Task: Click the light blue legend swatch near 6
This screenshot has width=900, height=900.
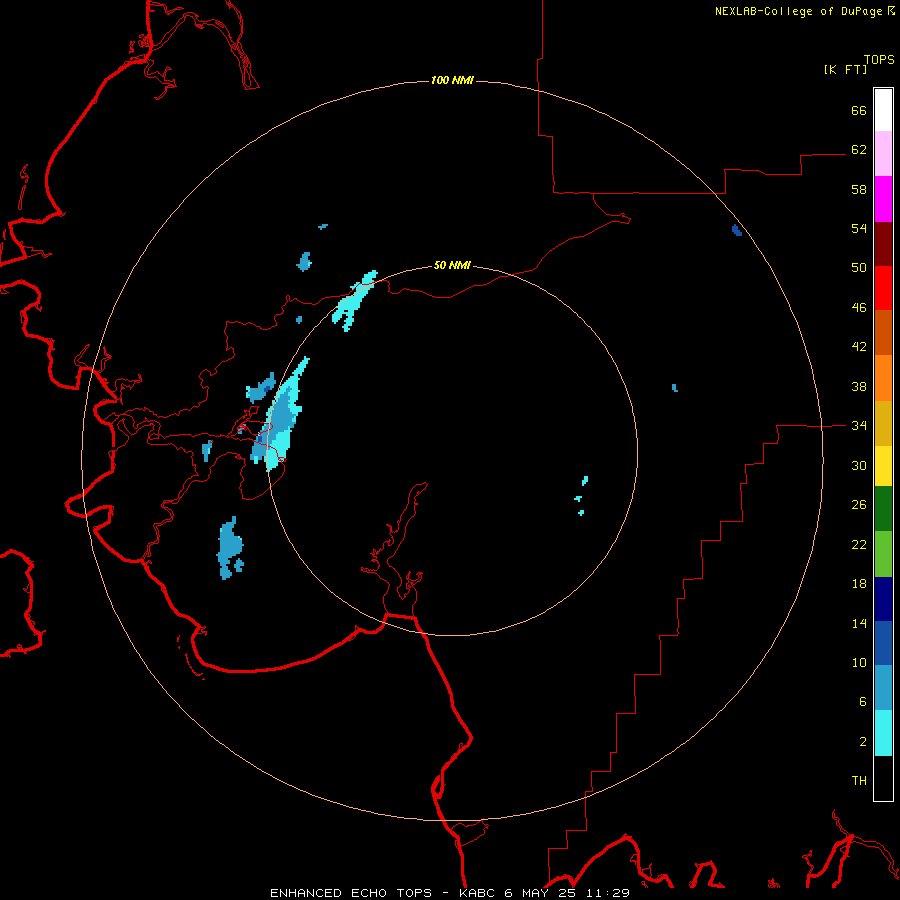Action: point(883,688)
